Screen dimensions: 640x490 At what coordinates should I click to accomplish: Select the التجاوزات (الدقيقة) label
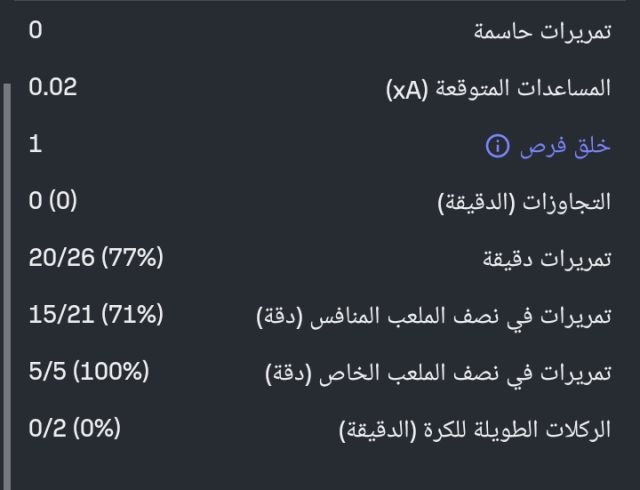point(524,203)
